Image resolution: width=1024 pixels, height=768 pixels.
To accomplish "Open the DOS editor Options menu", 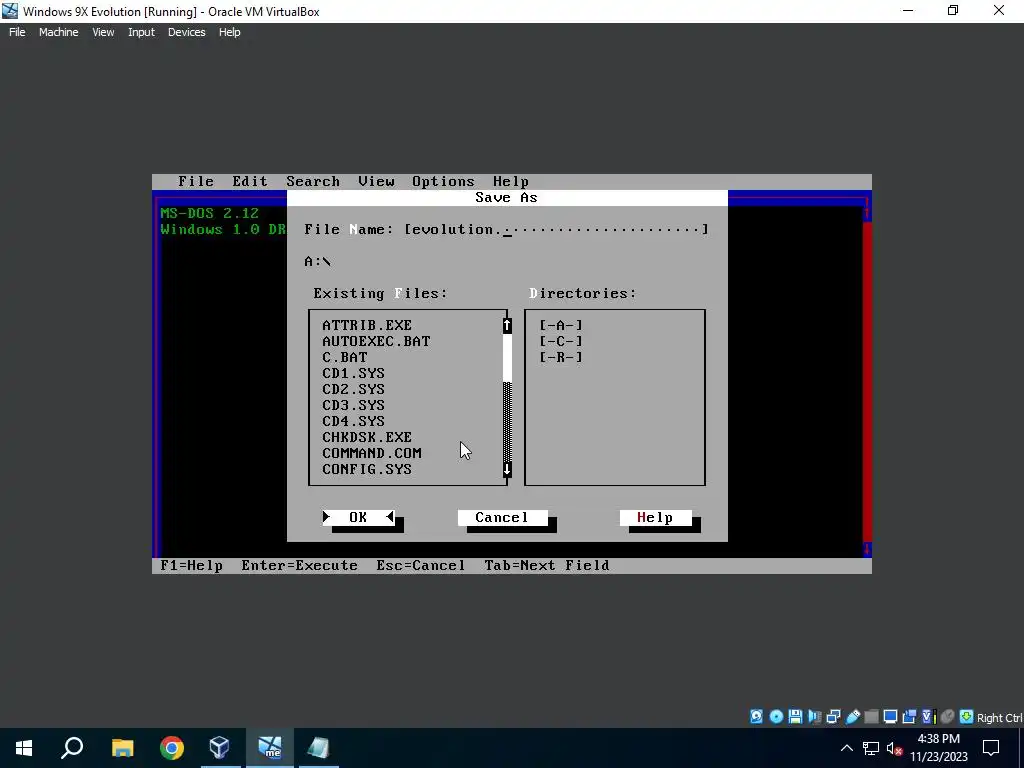I will click(x=443, y=182).
